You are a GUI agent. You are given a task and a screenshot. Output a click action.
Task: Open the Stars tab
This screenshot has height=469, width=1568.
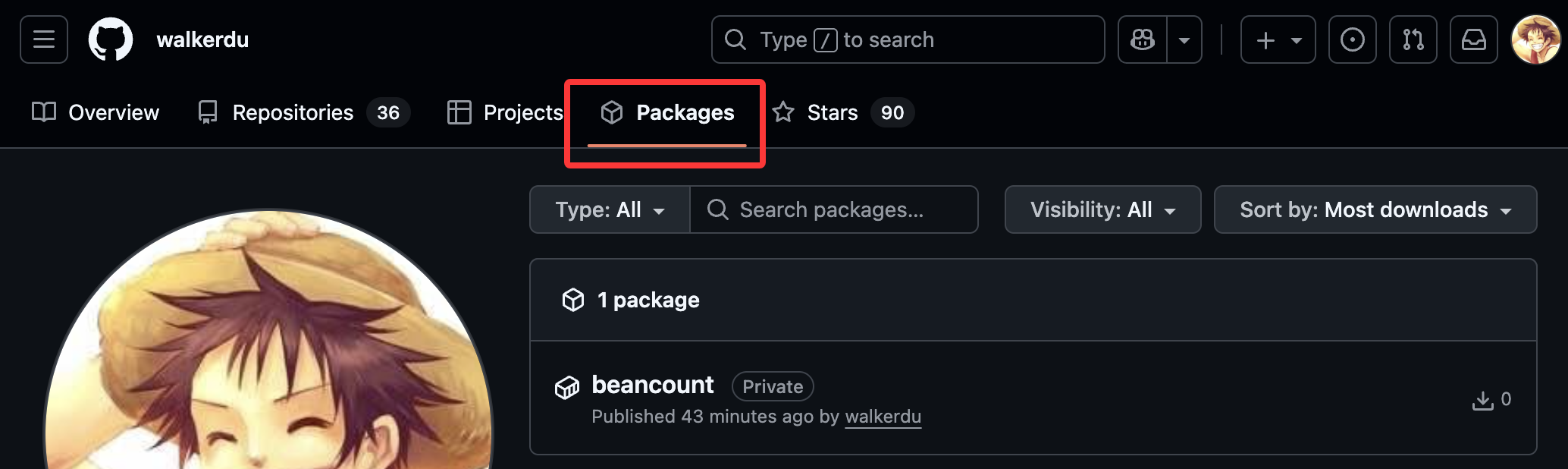pos(832,112)
